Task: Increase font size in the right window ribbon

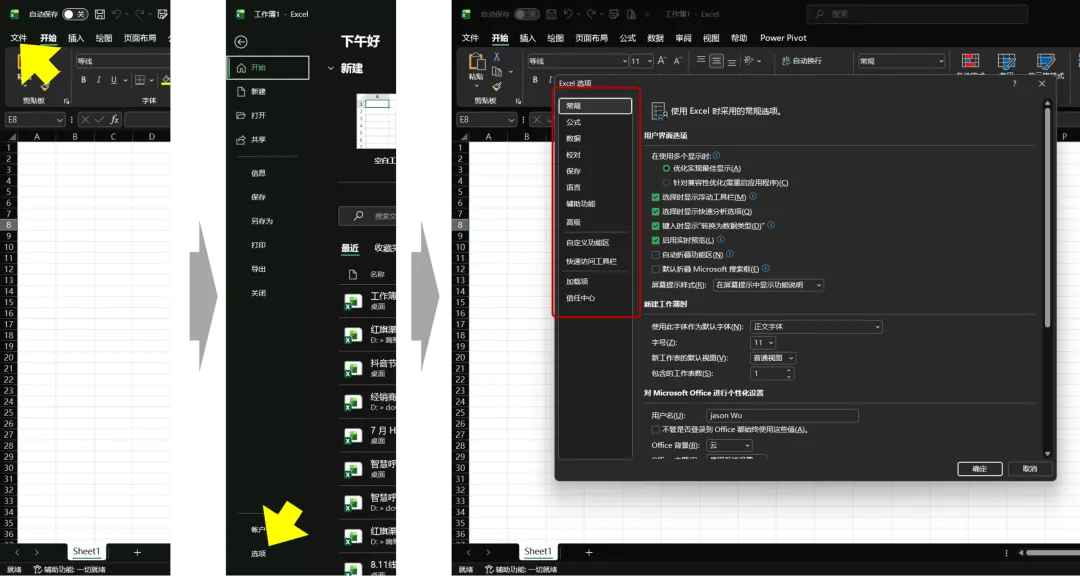Action: 662,61
